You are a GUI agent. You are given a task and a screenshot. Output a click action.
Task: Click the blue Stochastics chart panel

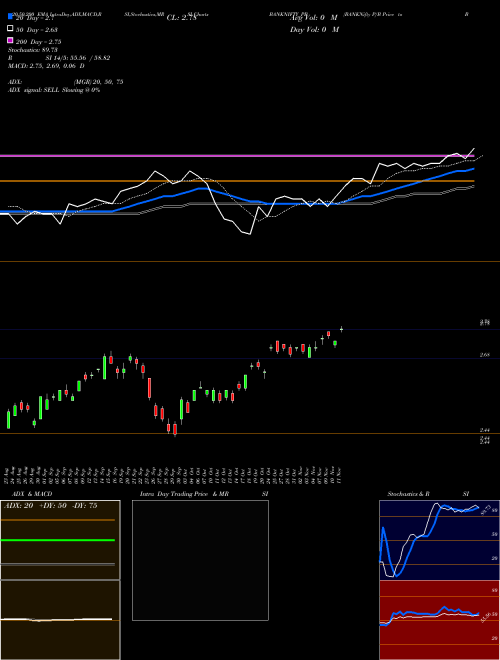[x=439, y=540]
